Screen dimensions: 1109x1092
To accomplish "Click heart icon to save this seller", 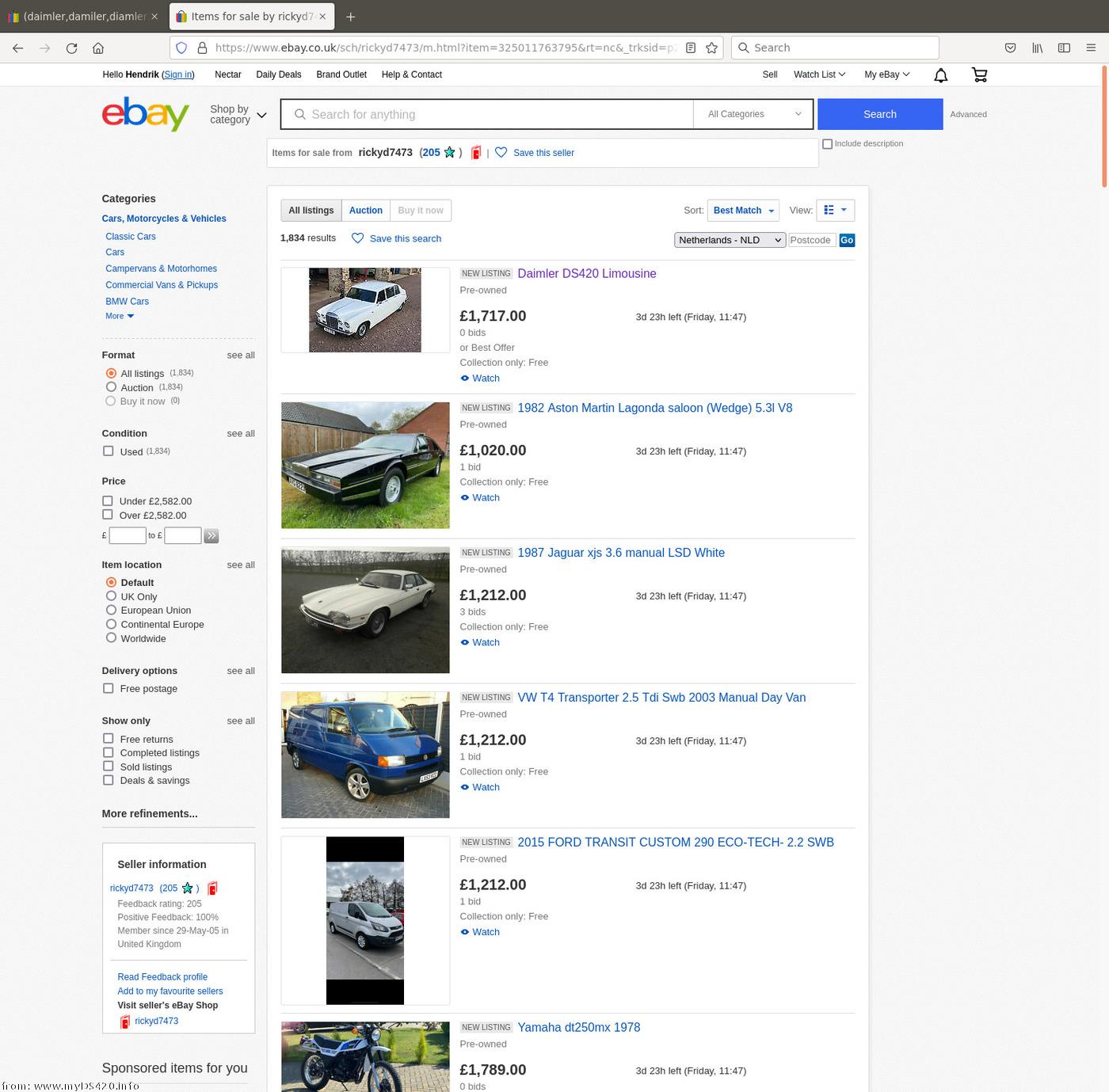I will pyautogui.click(x=501, y=152).
